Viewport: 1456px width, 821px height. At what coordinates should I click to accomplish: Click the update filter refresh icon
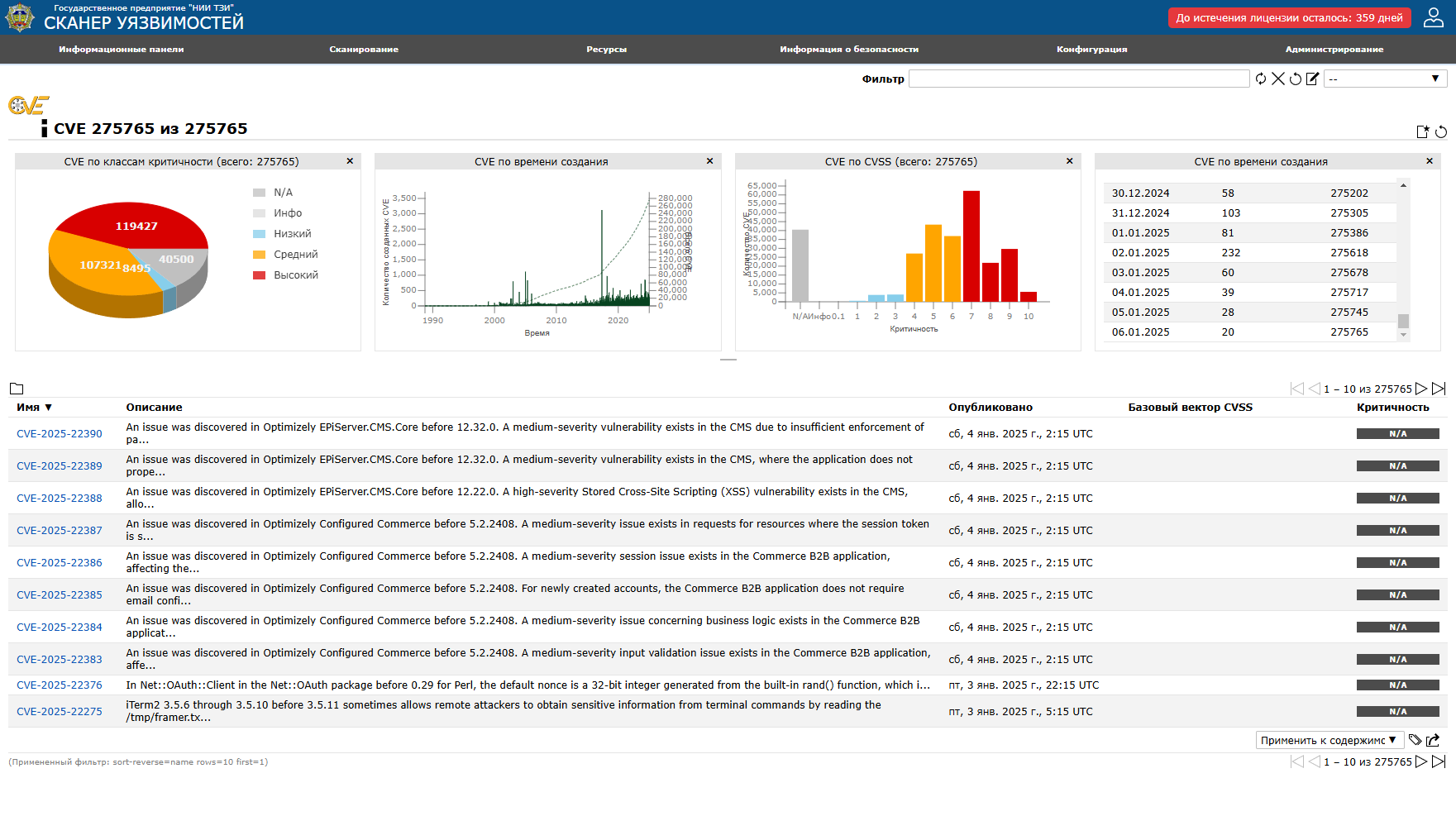1261,79
